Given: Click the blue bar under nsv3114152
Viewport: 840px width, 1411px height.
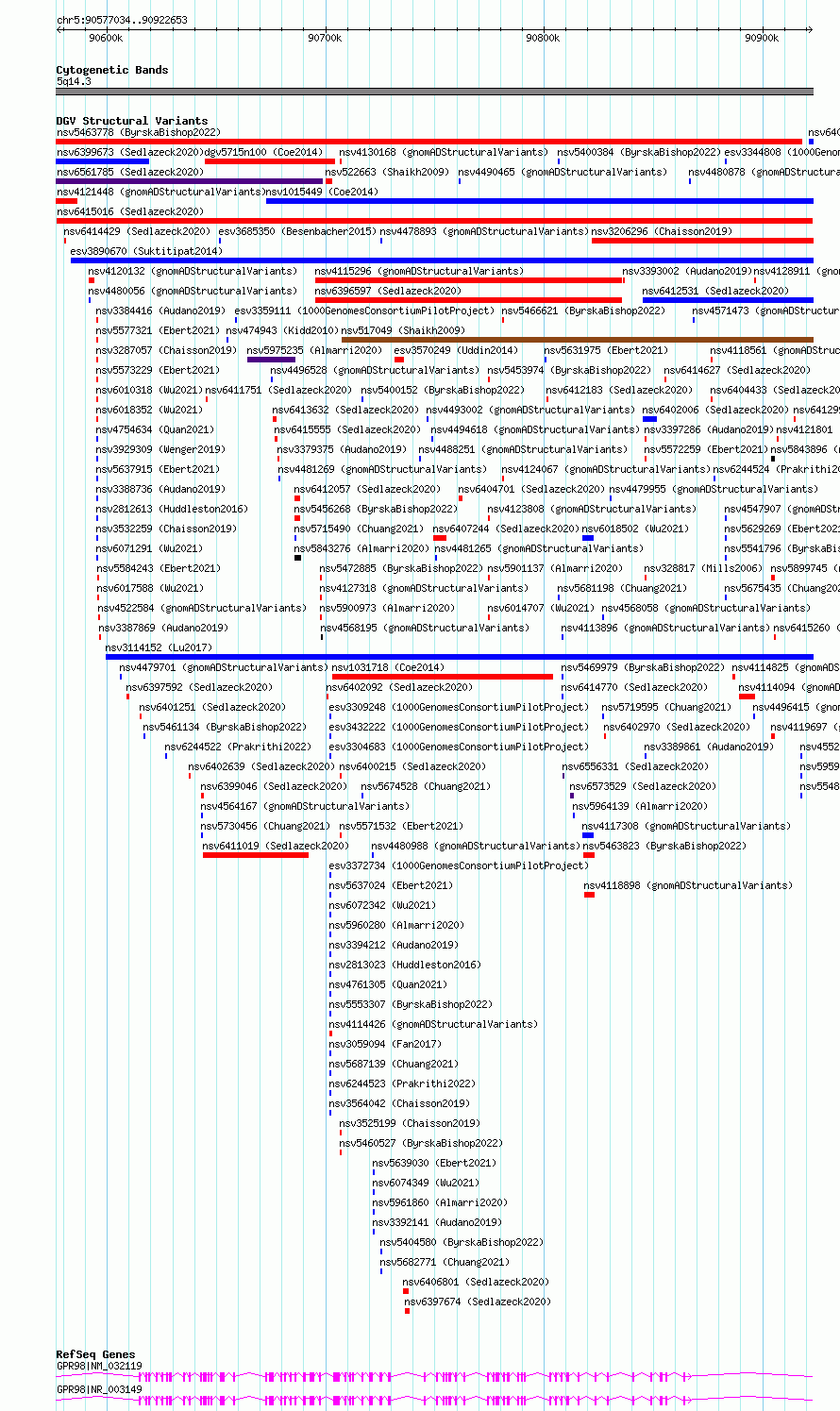Looking at the screenshot, I should pos(460,657).
